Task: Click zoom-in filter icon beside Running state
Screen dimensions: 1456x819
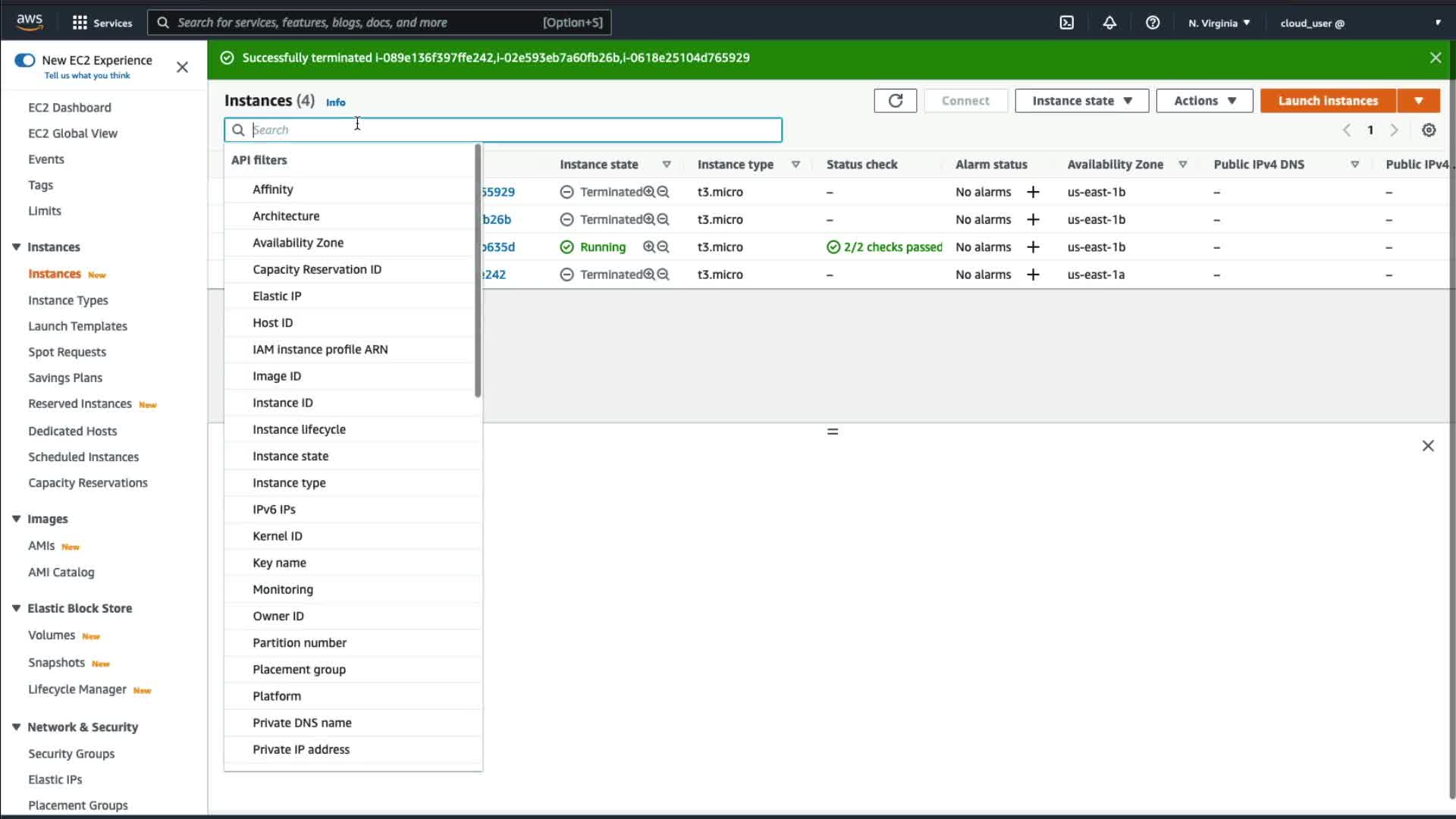Action: click(648, 247)
